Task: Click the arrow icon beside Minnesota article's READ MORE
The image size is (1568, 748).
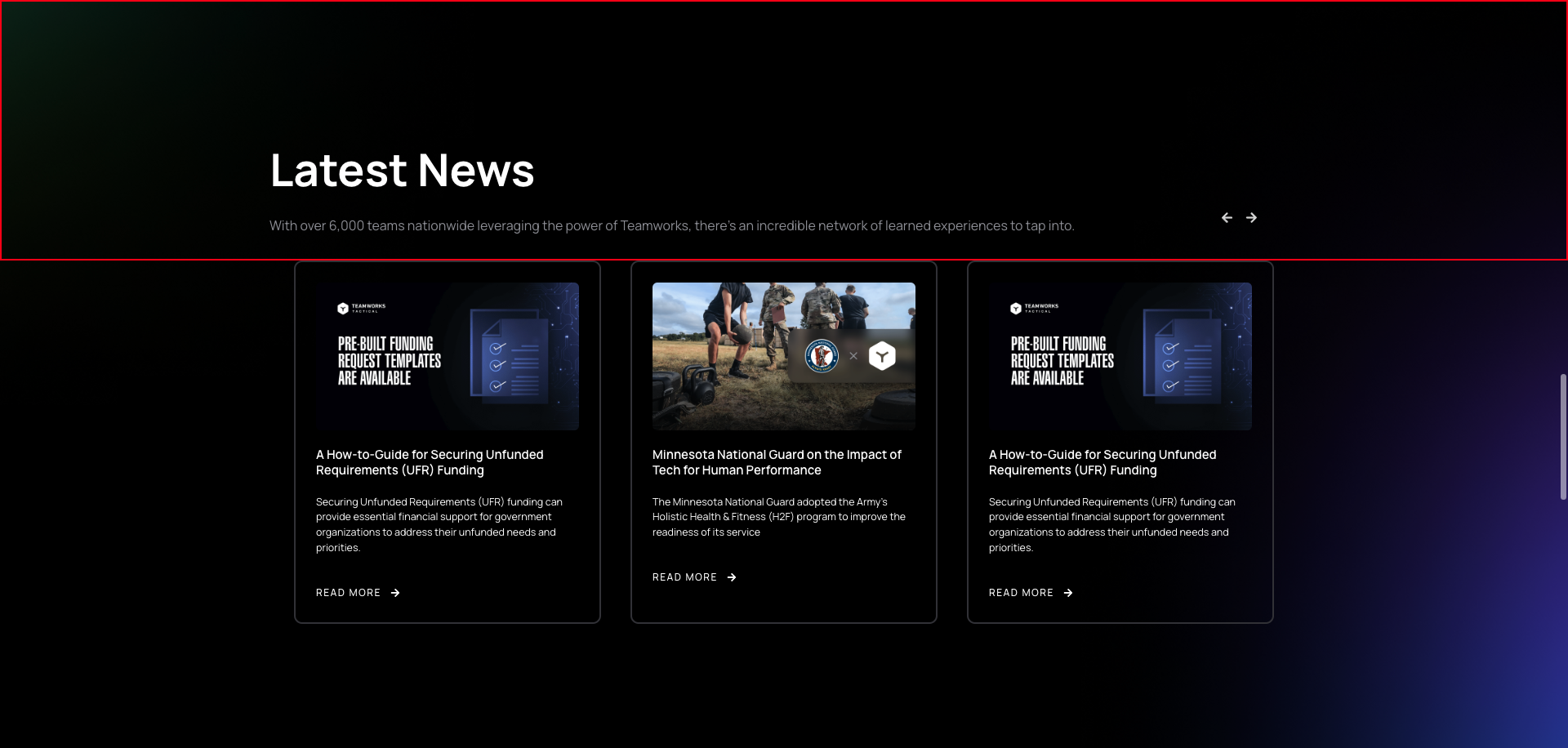Action: tap(731, 577)
